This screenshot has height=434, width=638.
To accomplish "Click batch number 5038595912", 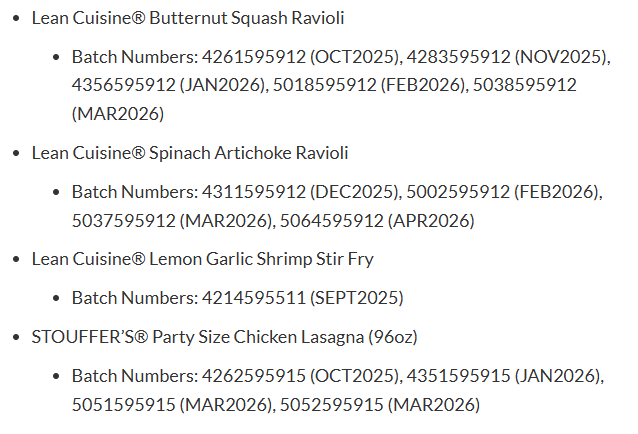I will (x=524, y=85).
